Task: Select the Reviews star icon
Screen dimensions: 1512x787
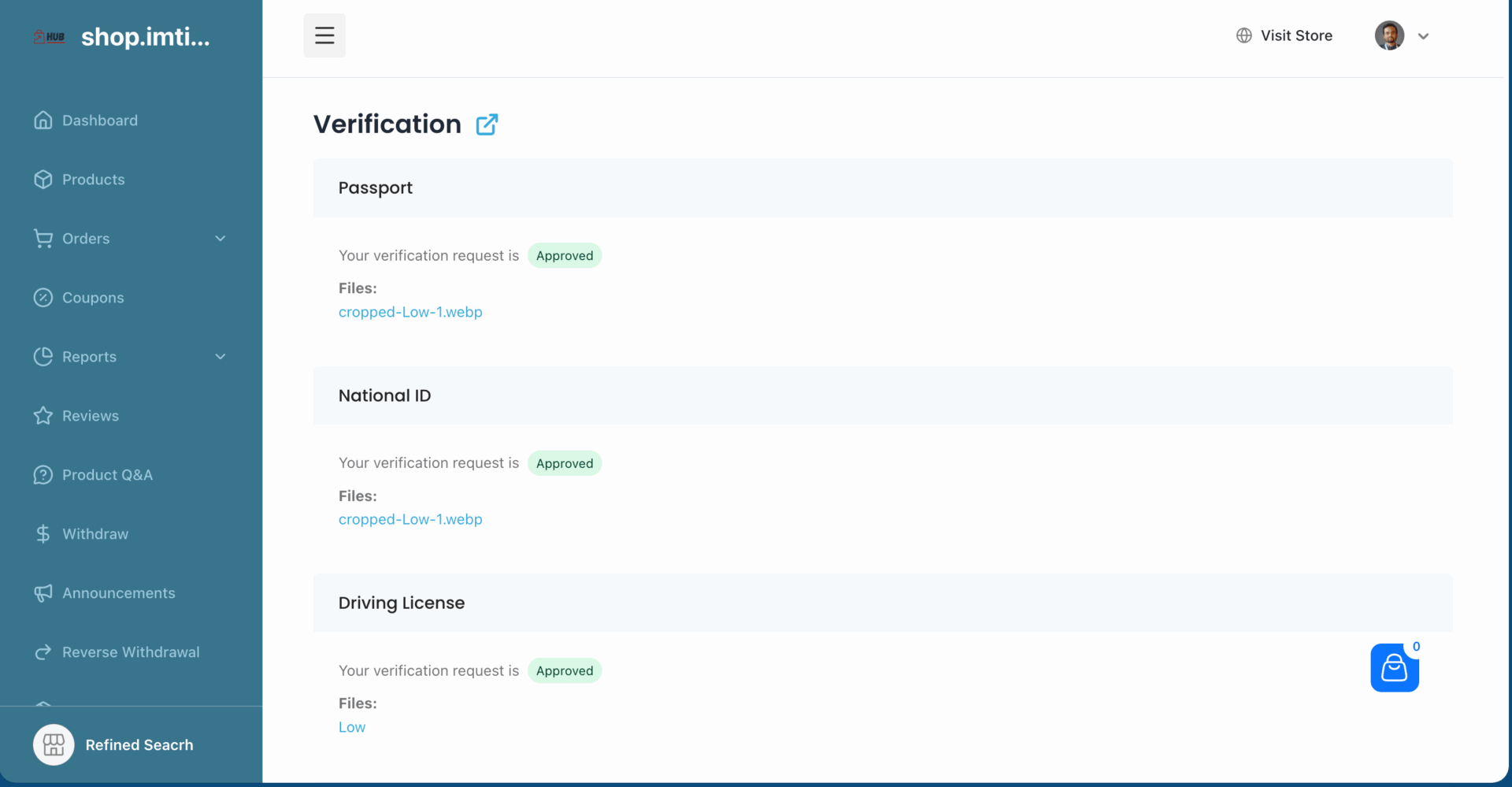Action: click(x=43, y=415)
